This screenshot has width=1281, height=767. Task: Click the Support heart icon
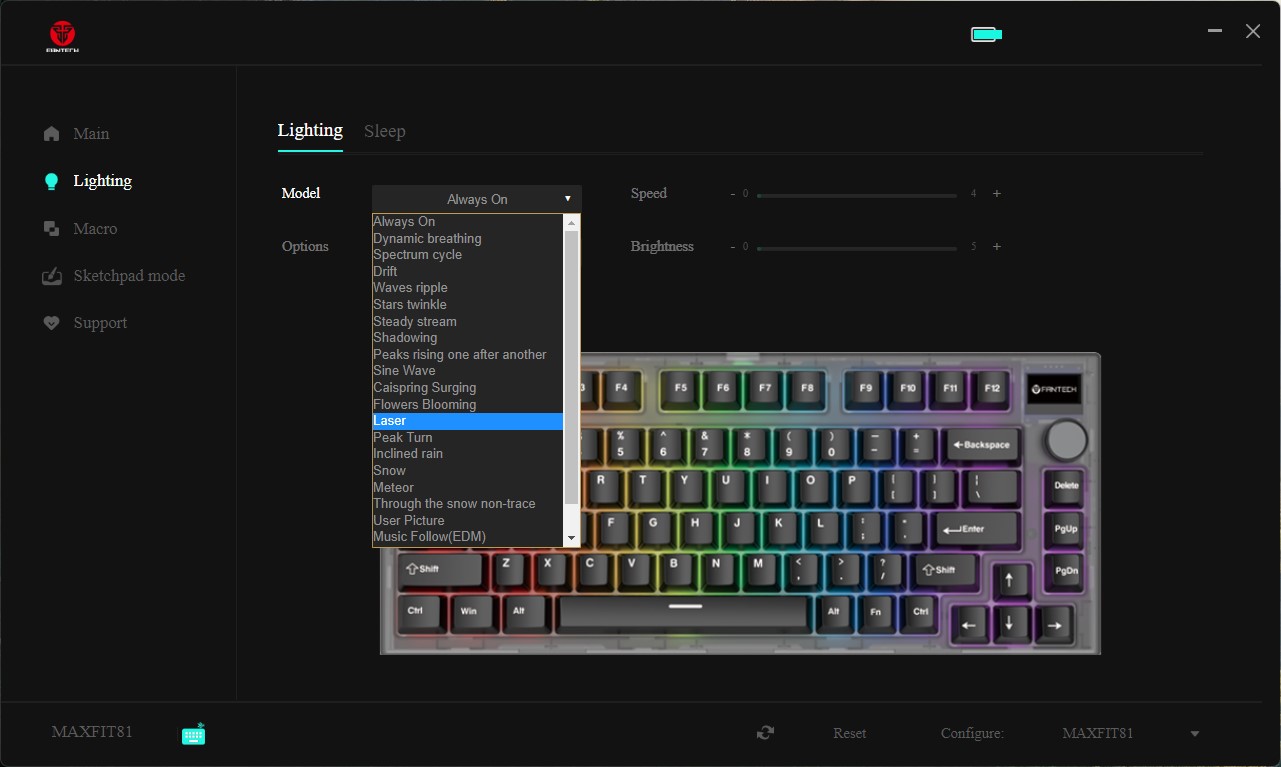52,323
